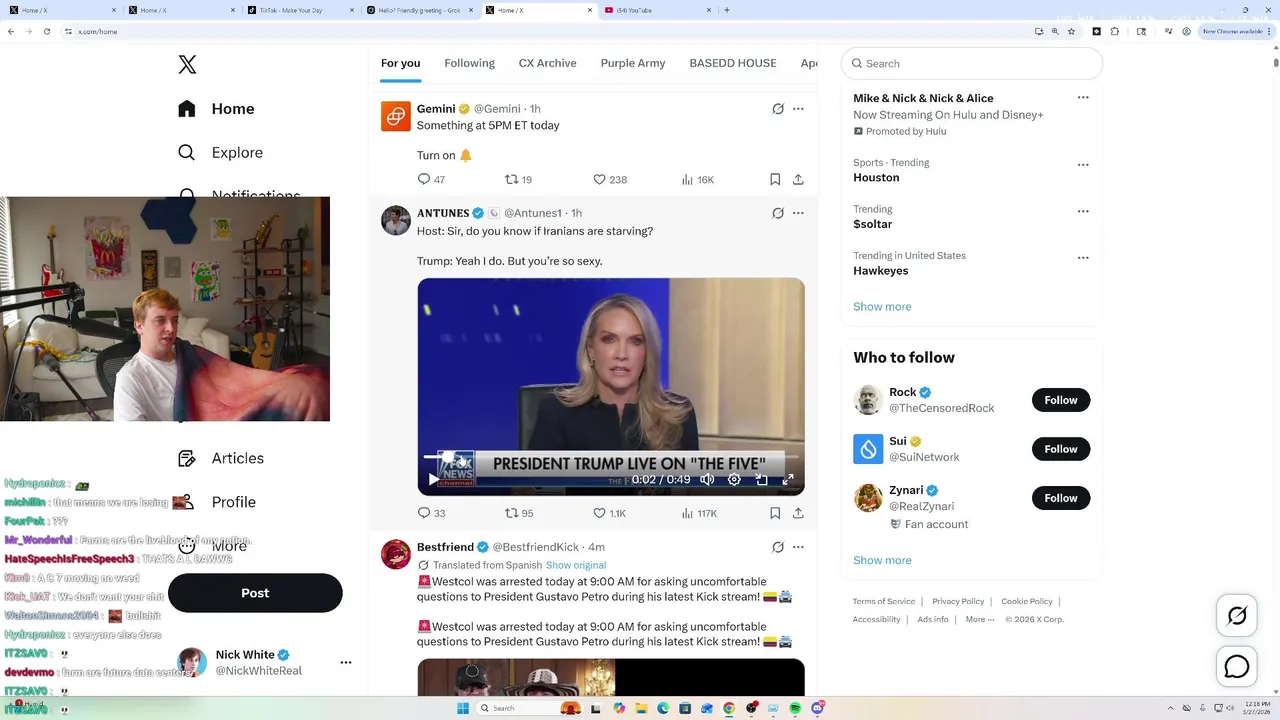Open Grok actions on Antunes post
Image resolution: width=1280 pixels, height=720 pixels.
click(778, 213)
